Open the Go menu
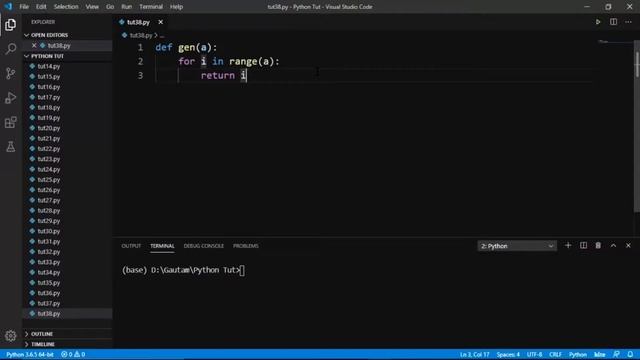640x360 pixels. 110,7
